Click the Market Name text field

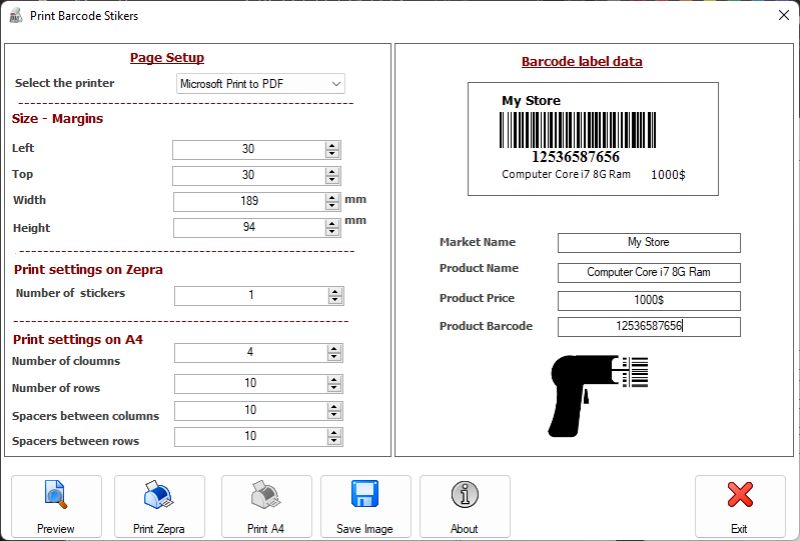(649, 243)
